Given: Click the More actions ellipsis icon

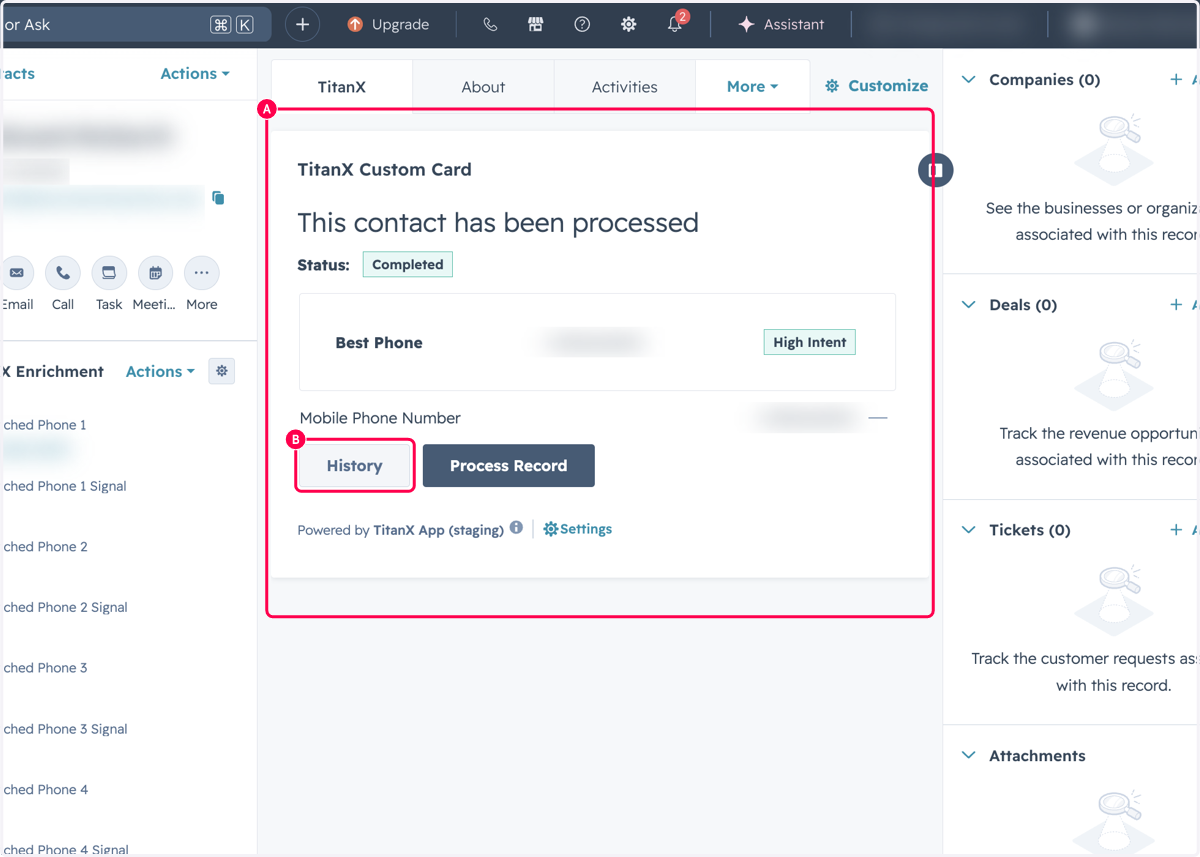Looking at the screenshot, I should [201, 273].
